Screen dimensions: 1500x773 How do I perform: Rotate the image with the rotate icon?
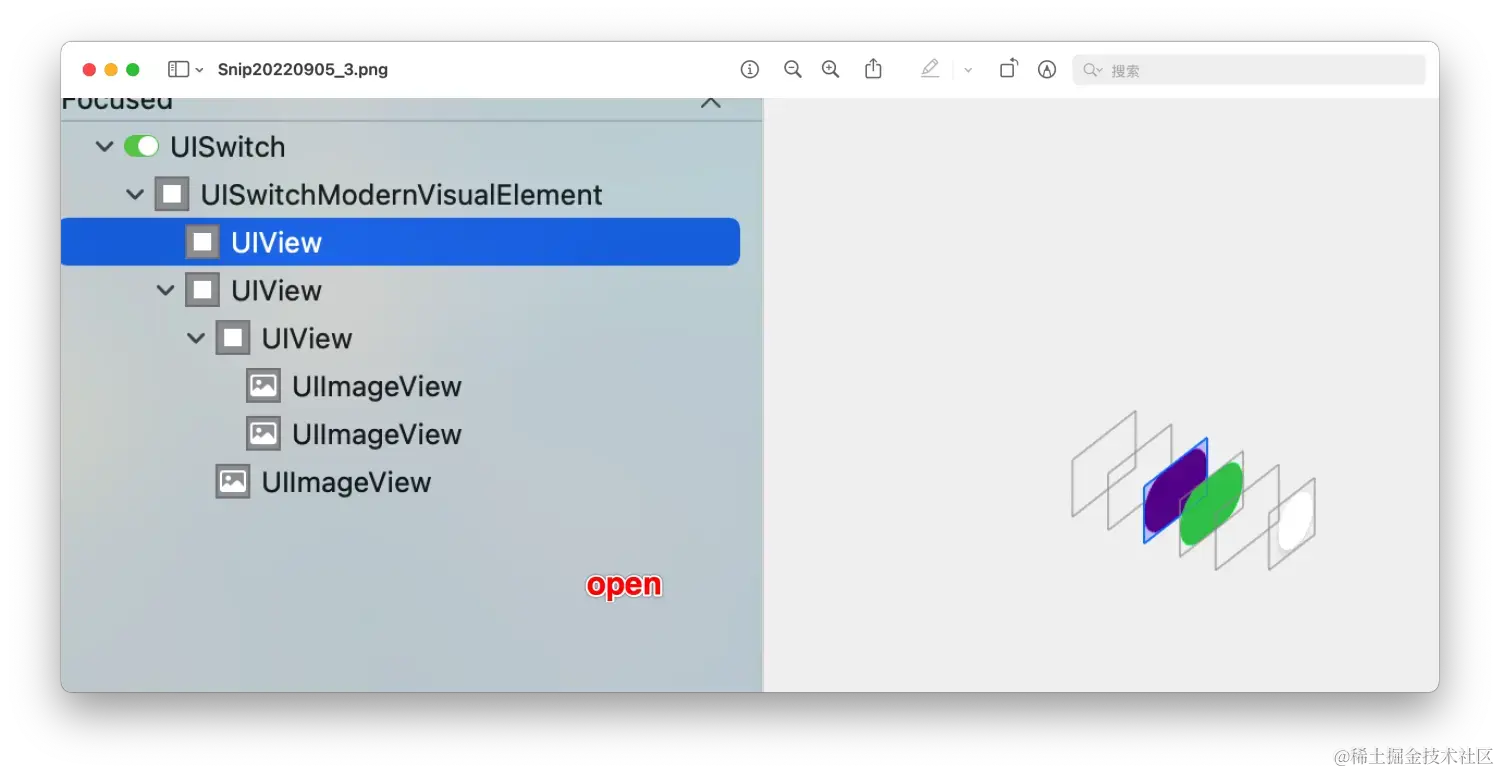tap(1009, 69)
